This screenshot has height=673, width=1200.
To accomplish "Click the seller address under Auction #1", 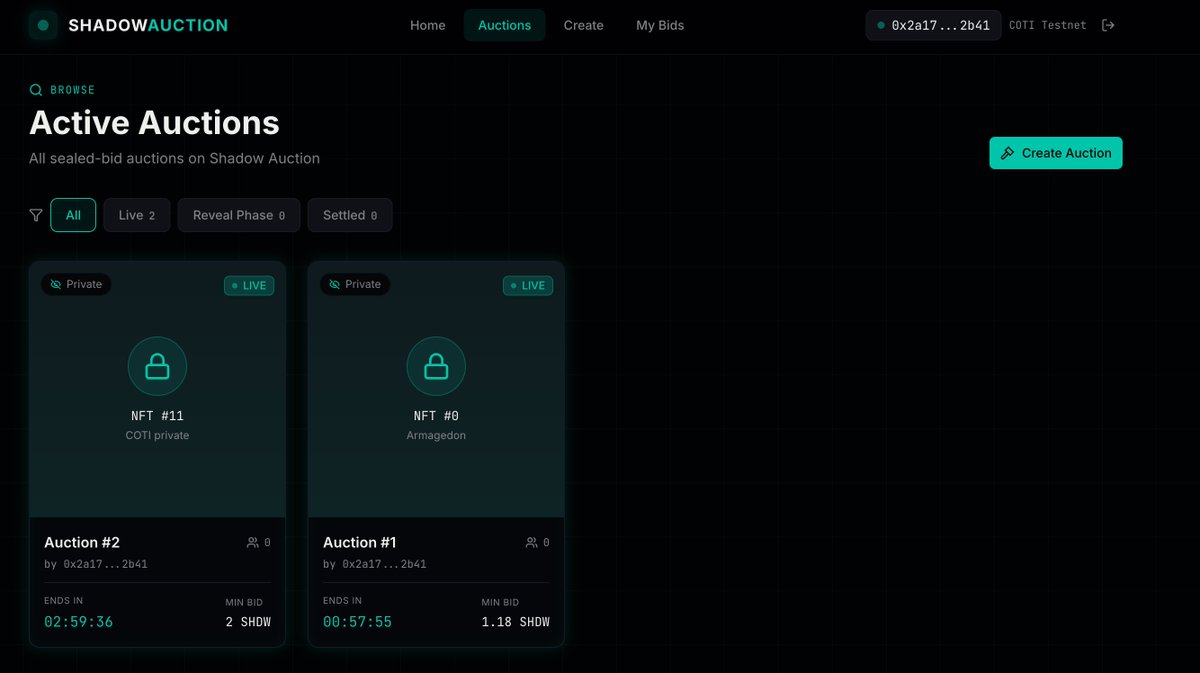I will (375, 564).
